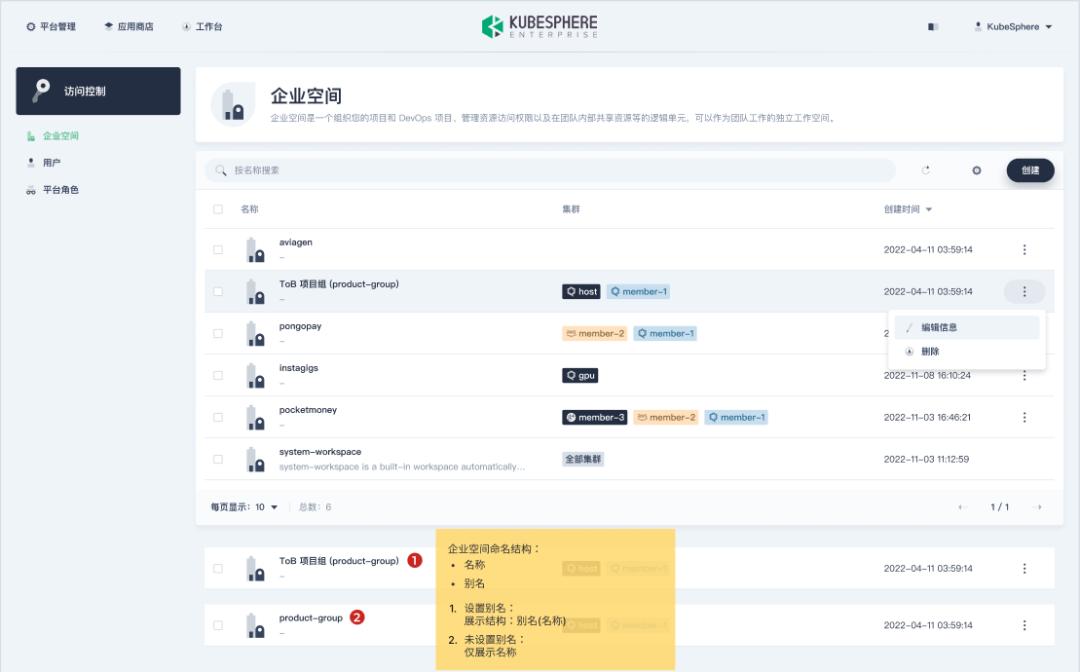Image resolution: width=1080 pixels, height=672 pixels.
Task: Open the system-workspace link
Action: pos(320,452)
